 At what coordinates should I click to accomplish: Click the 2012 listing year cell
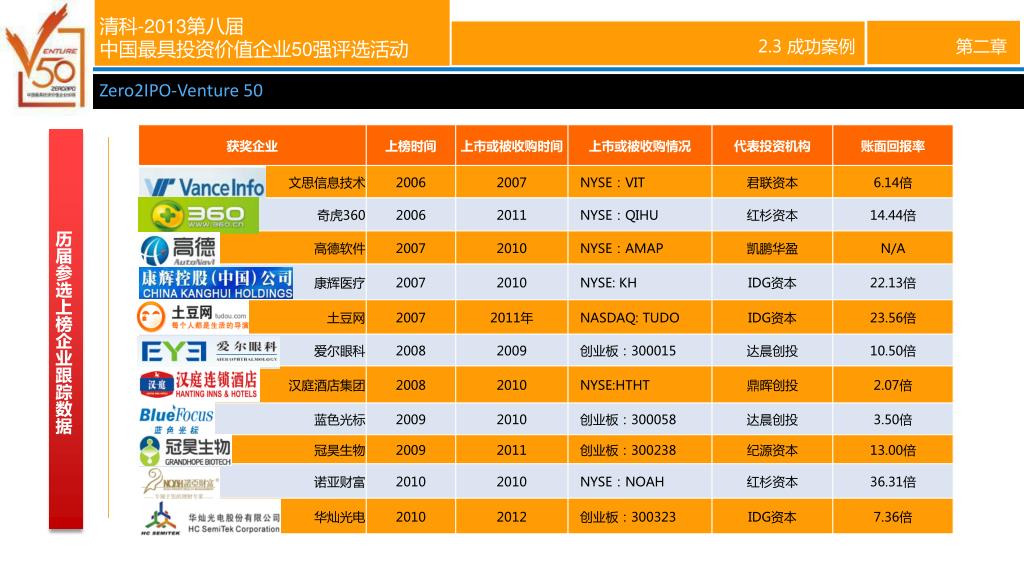[x=511, y=517]
